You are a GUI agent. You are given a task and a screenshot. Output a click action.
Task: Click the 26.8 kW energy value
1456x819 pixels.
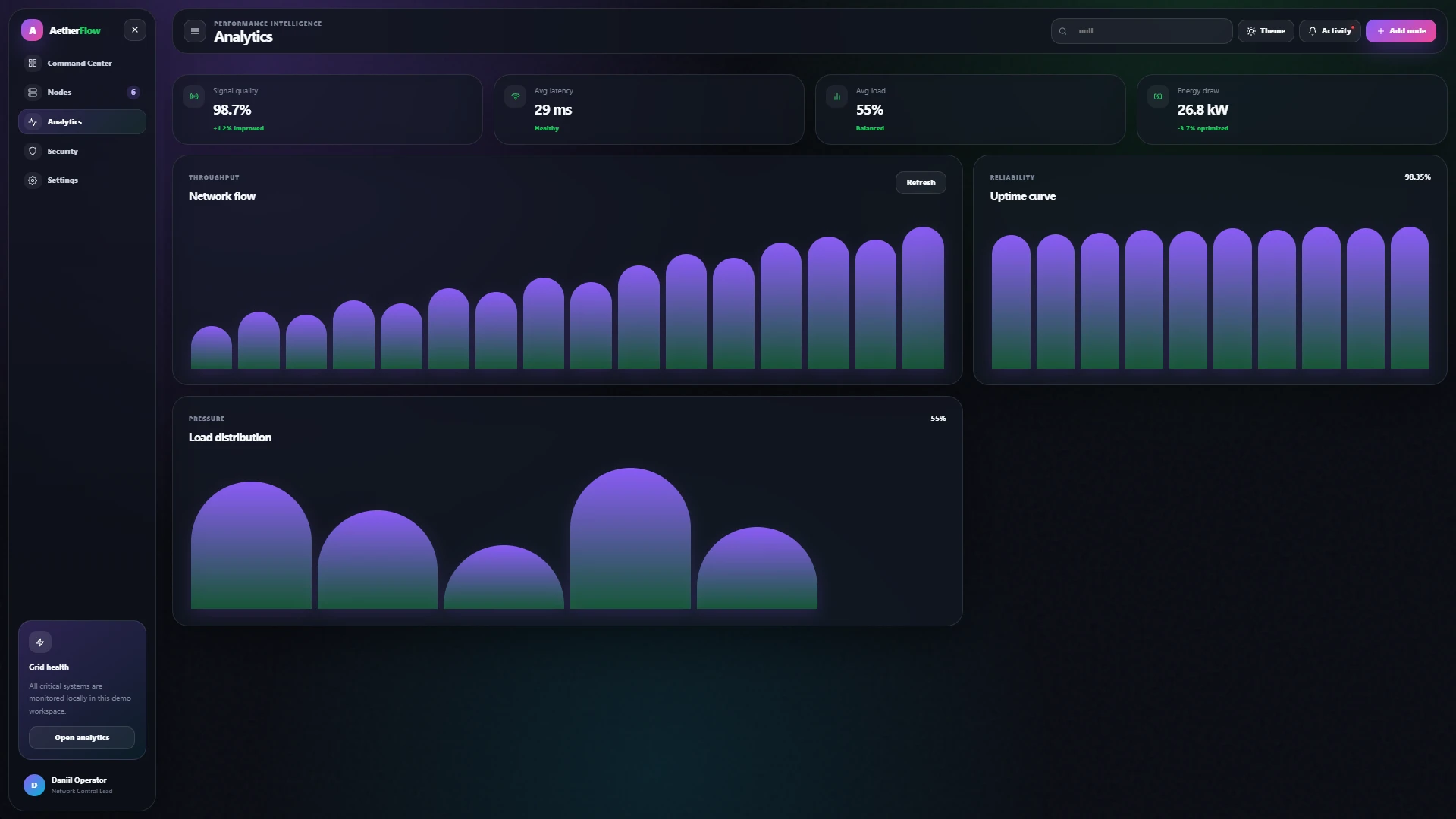pos(1203,110)
